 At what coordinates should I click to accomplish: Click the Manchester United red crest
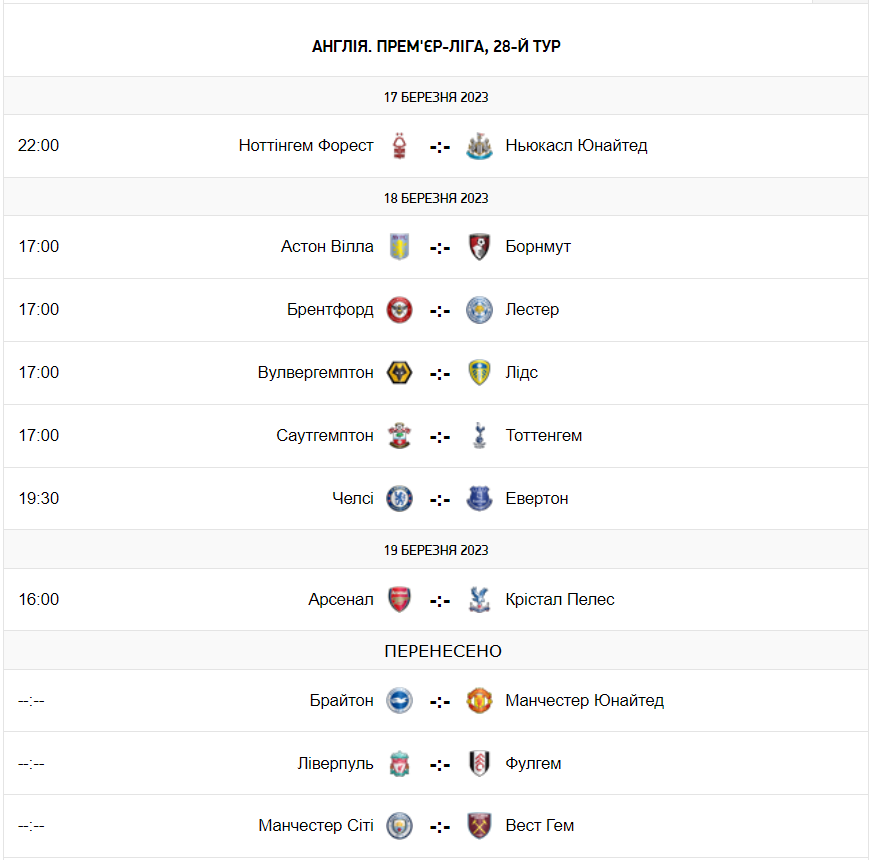coord(479,701)
